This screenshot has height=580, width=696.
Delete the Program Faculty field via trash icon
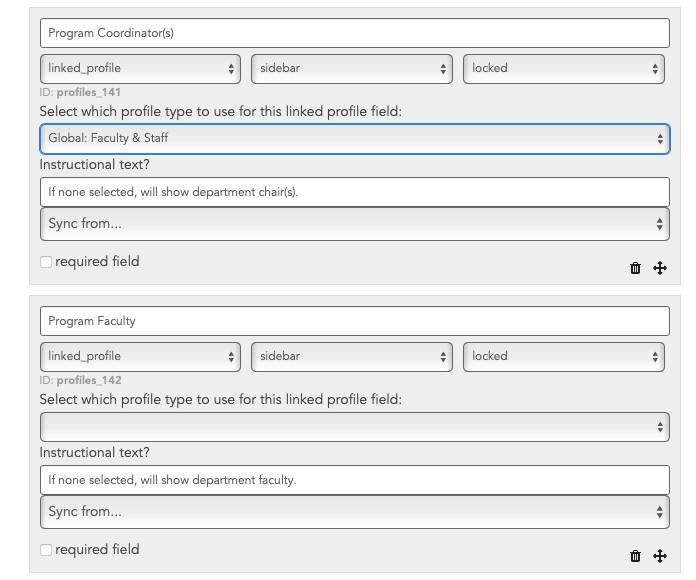pos(635,556)
